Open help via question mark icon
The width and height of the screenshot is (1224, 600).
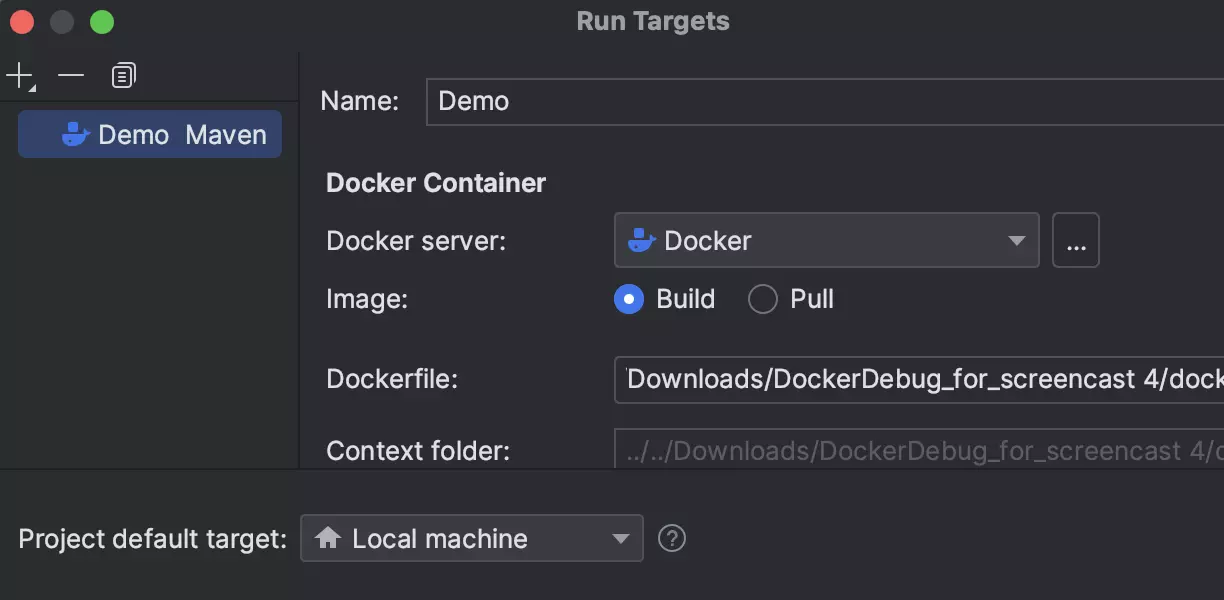(x=672, y=539)
